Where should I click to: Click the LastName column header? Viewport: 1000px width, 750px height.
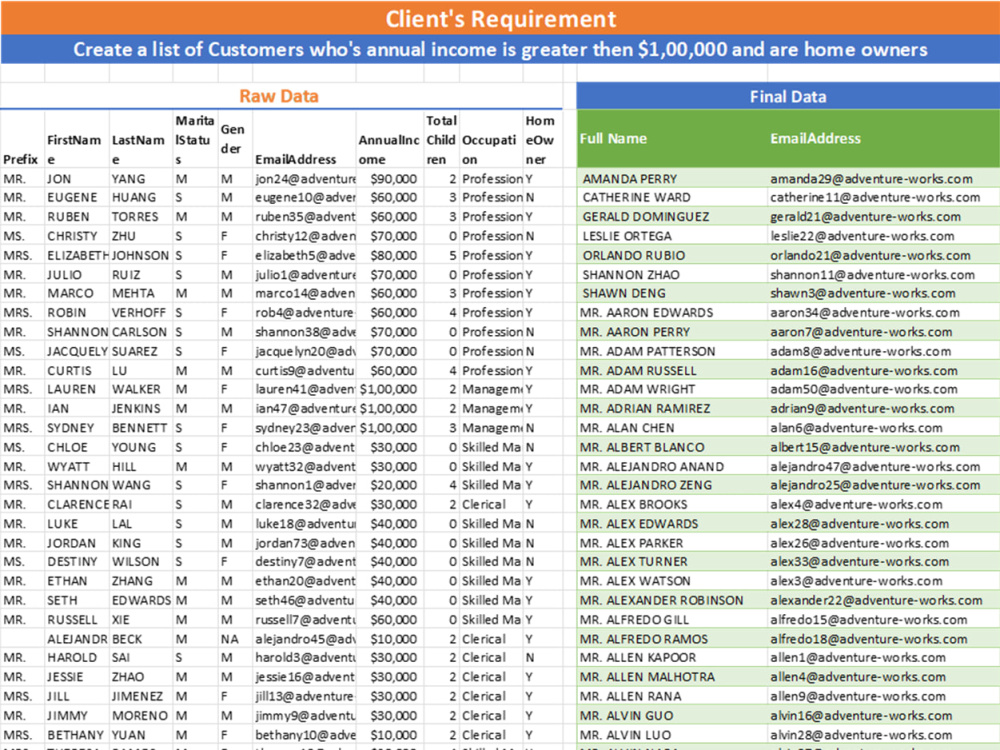coord(141,140)
